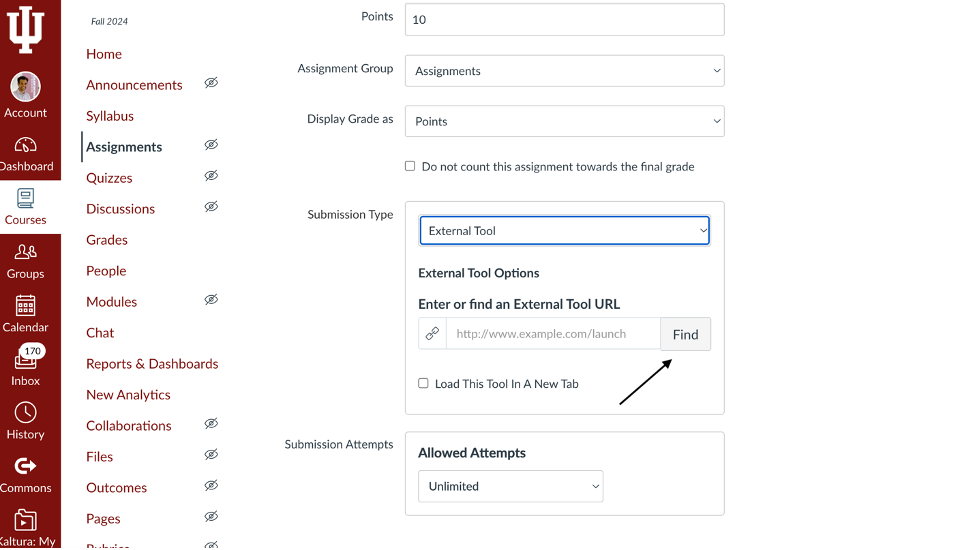Open the Display Grade as dropdown

(x=564, y=121)
